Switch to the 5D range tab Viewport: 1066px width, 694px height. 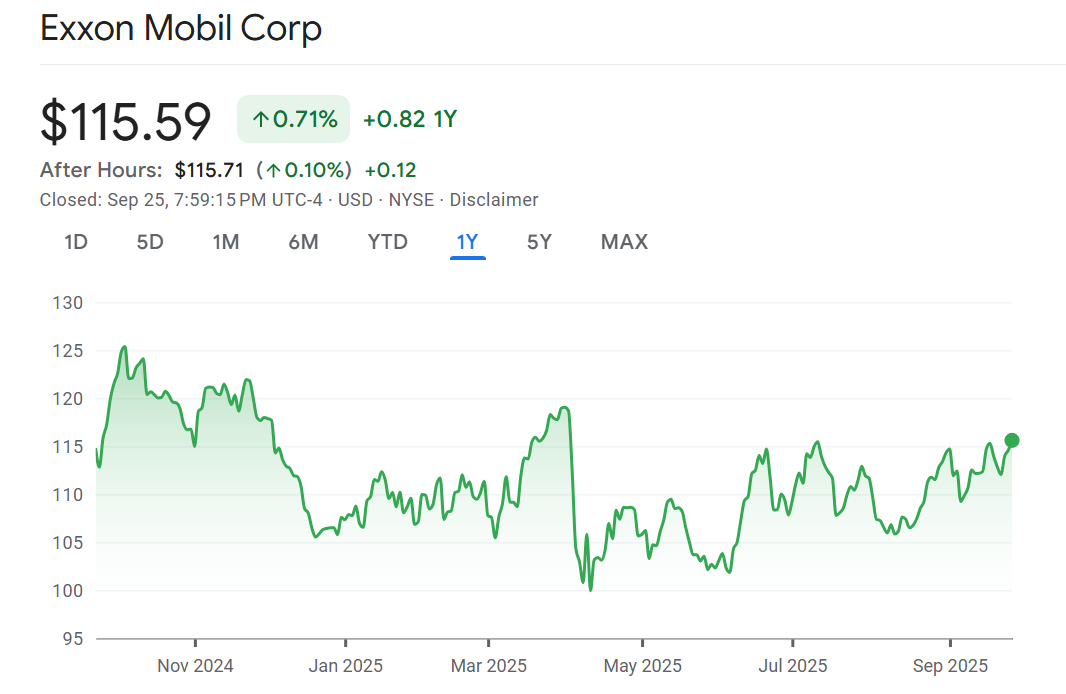click(150, 242)
